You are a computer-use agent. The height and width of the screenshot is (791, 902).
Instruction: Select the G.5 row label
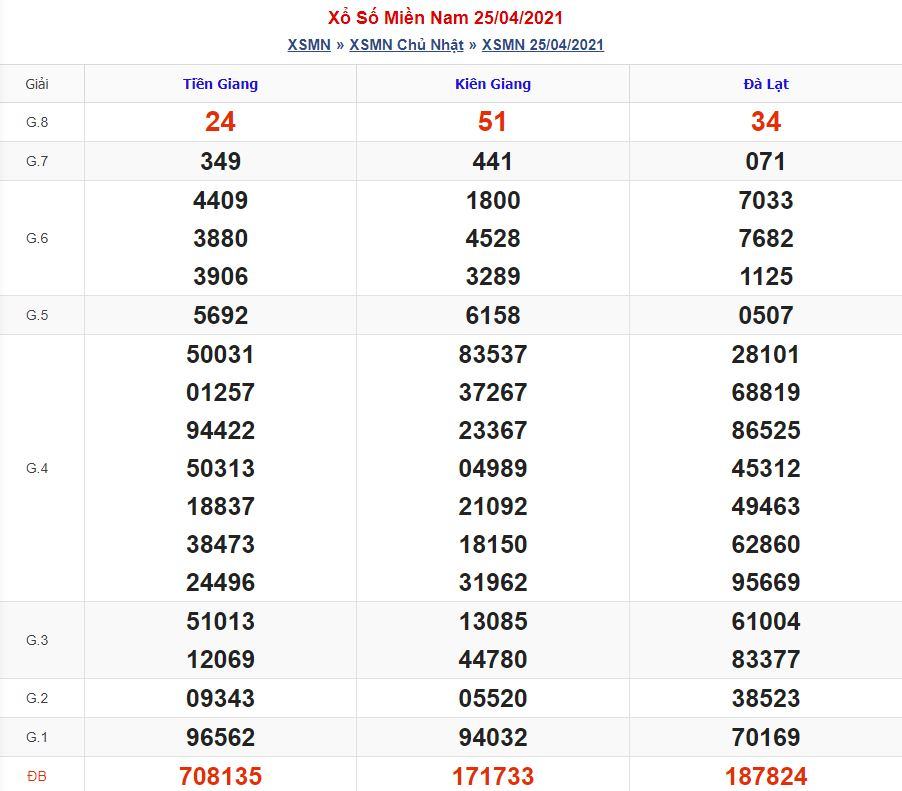click(x=37, y=315)
